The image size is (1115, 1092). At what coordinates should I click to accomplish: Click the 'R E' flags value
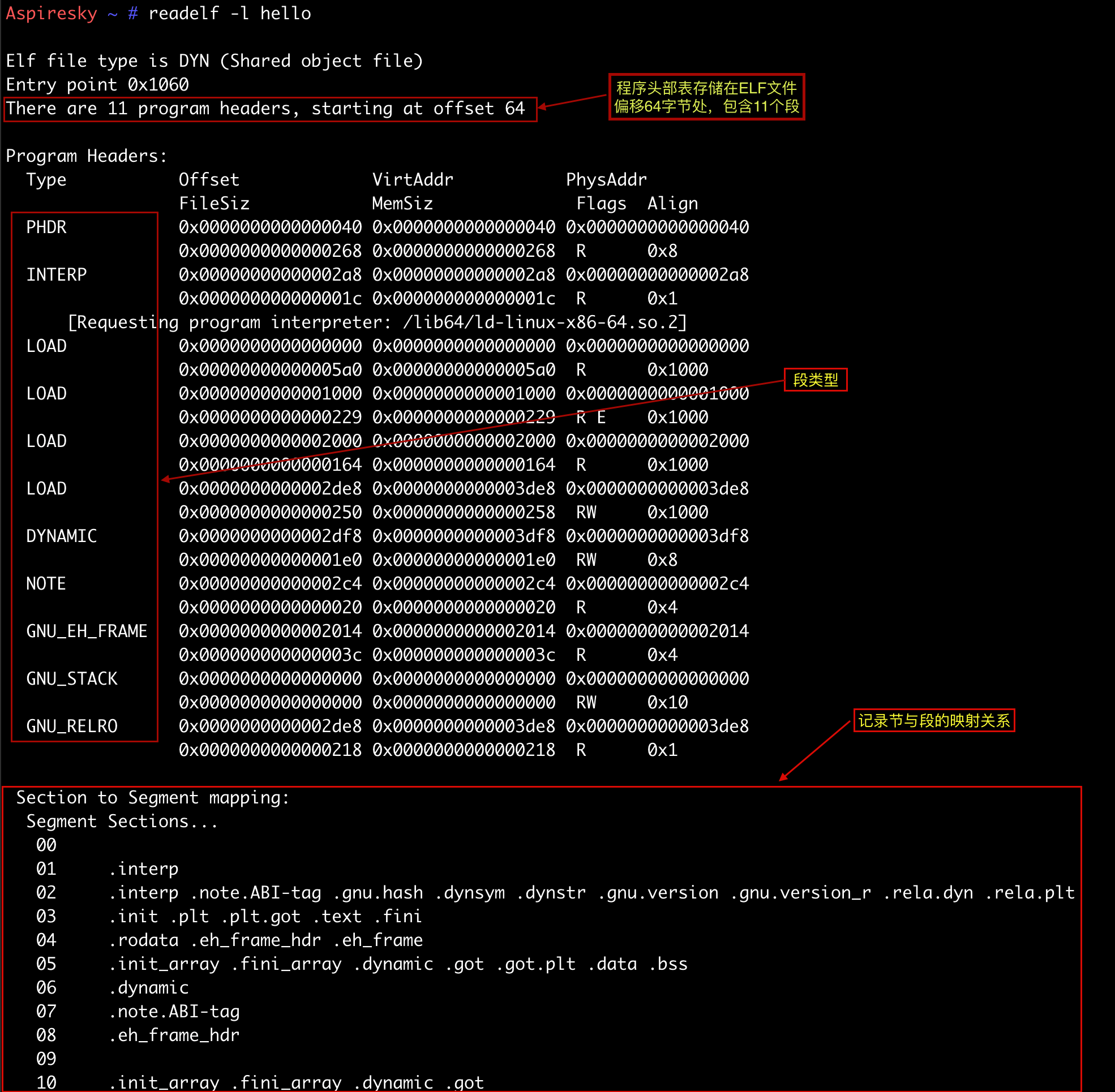coord(591,417)
